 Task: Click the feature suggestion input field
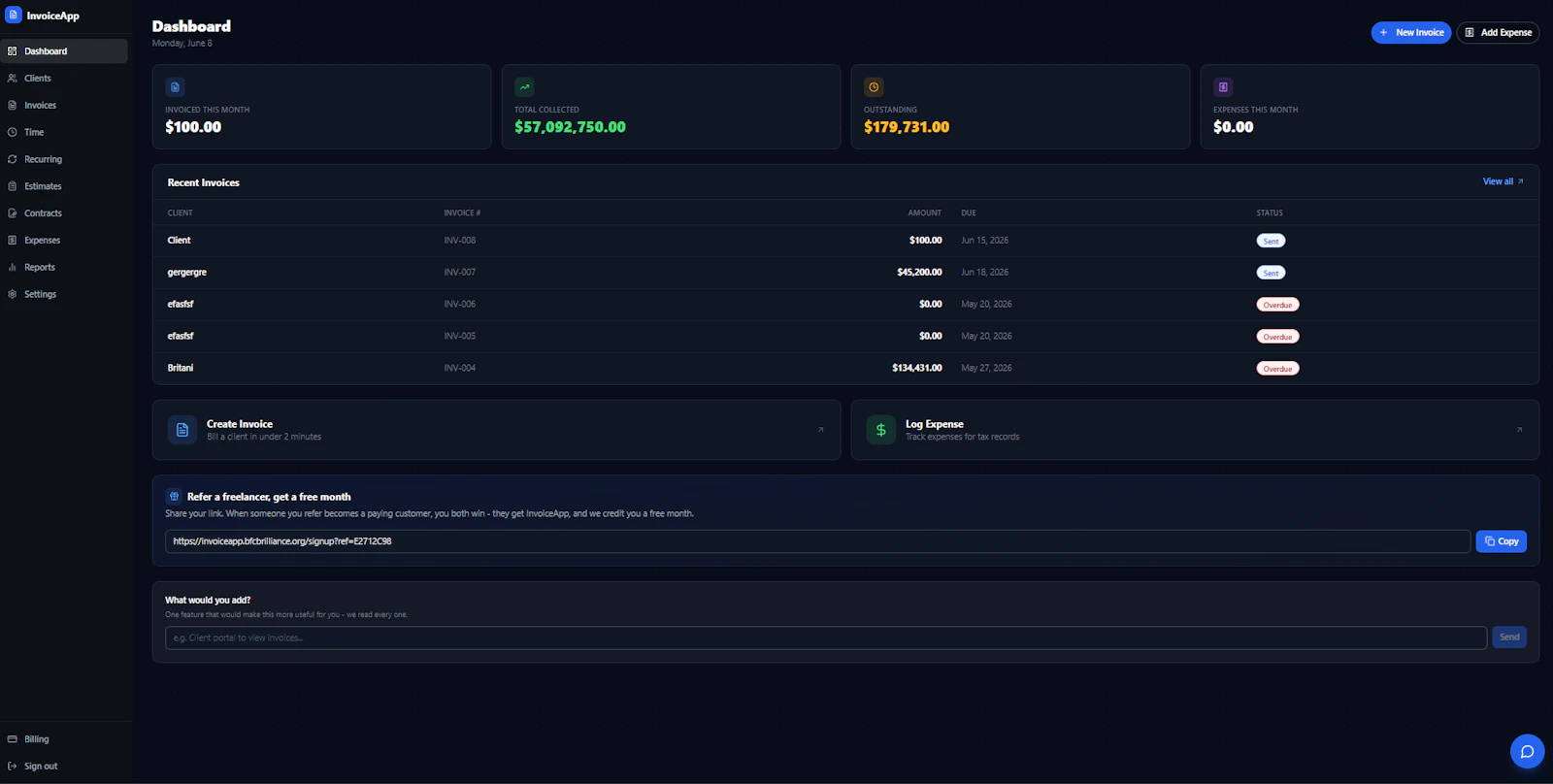tap(826, 637)
